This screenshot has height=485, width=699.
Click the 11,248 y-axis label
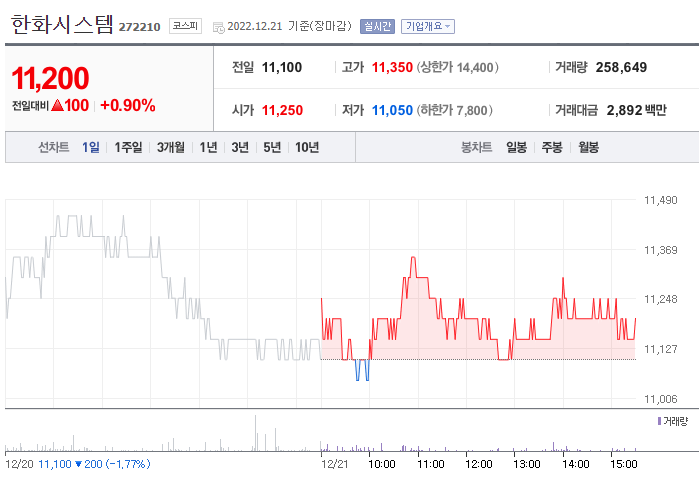pos(661,299)
